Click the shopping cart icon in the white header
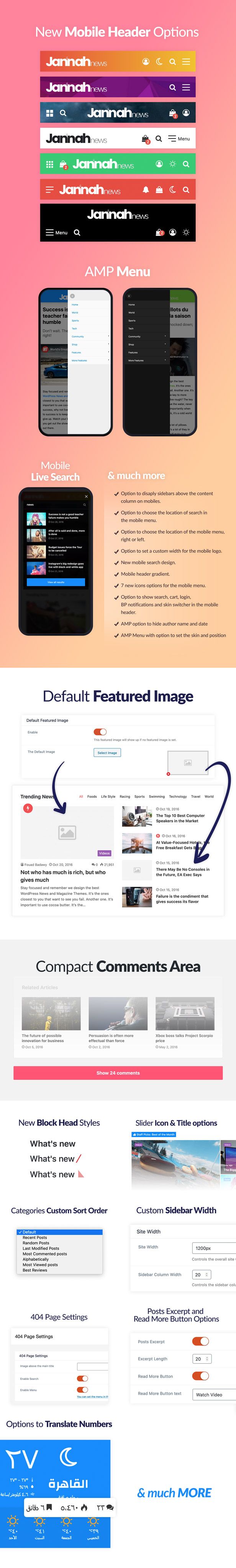 tap(145, 139)
